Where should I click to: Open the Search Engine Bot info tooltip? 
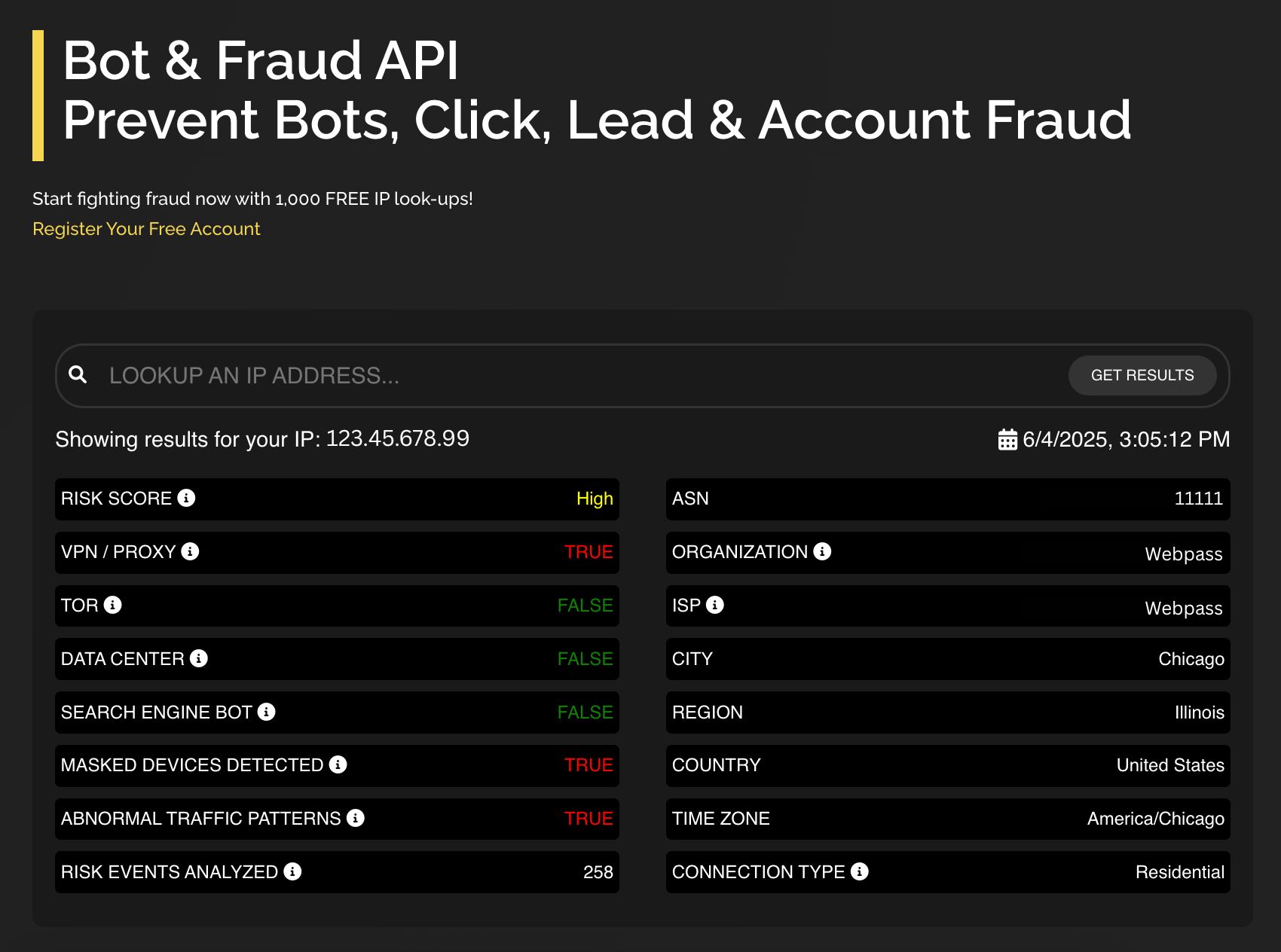pos(265,712)
